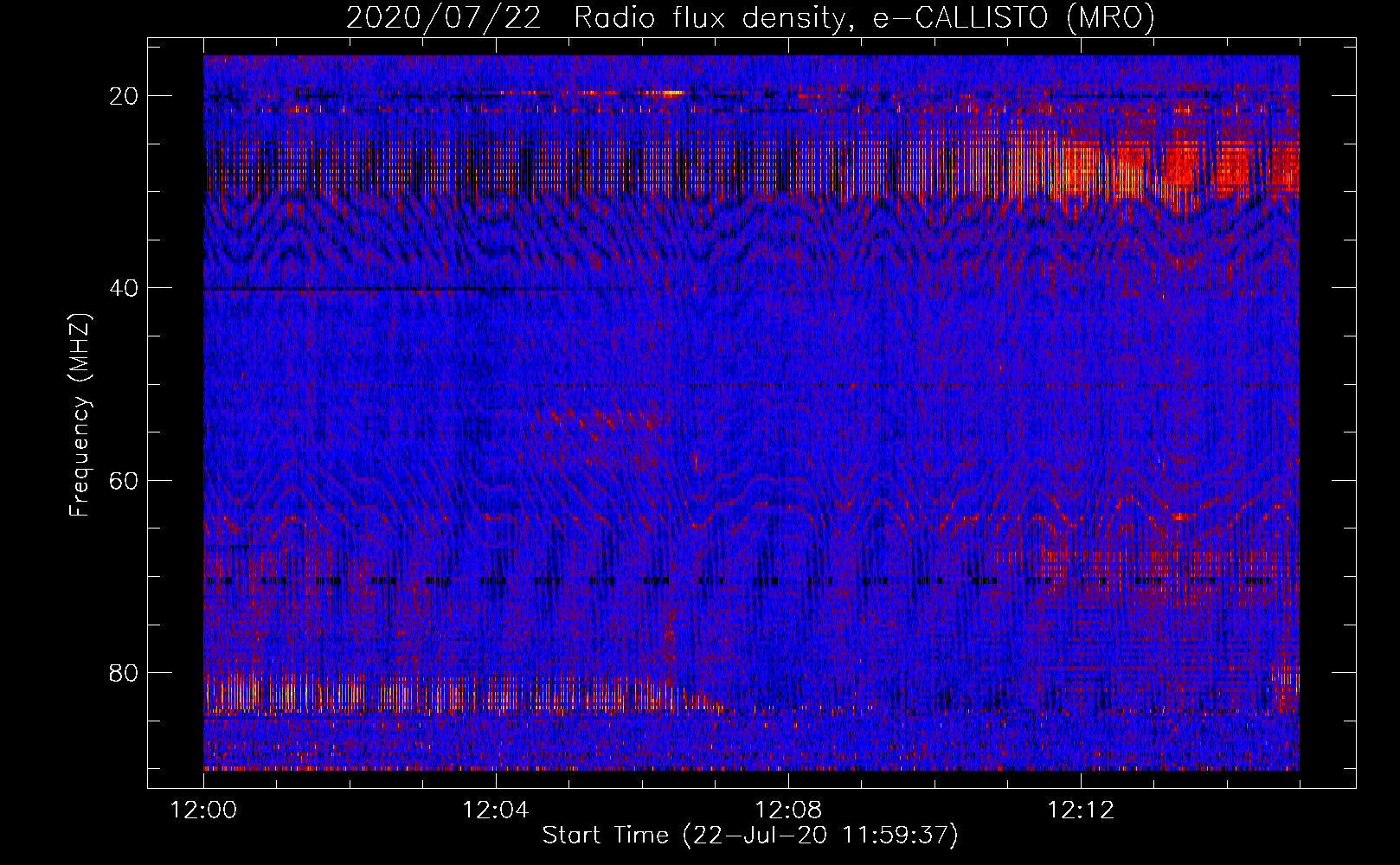The height and width of the screenshot is (865, 1400).
Task: Click the 'Frequency (MHZ)' axis label
Action: tap(80, 414)
